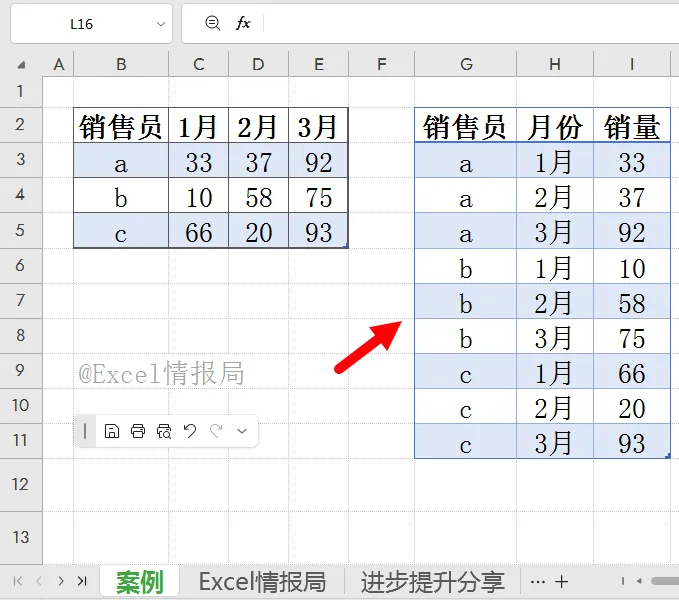Viewport: 679px width, 600px height.
Task: Click the next sheet arrow
Action: pyautogui.click(x=61, y=581)
